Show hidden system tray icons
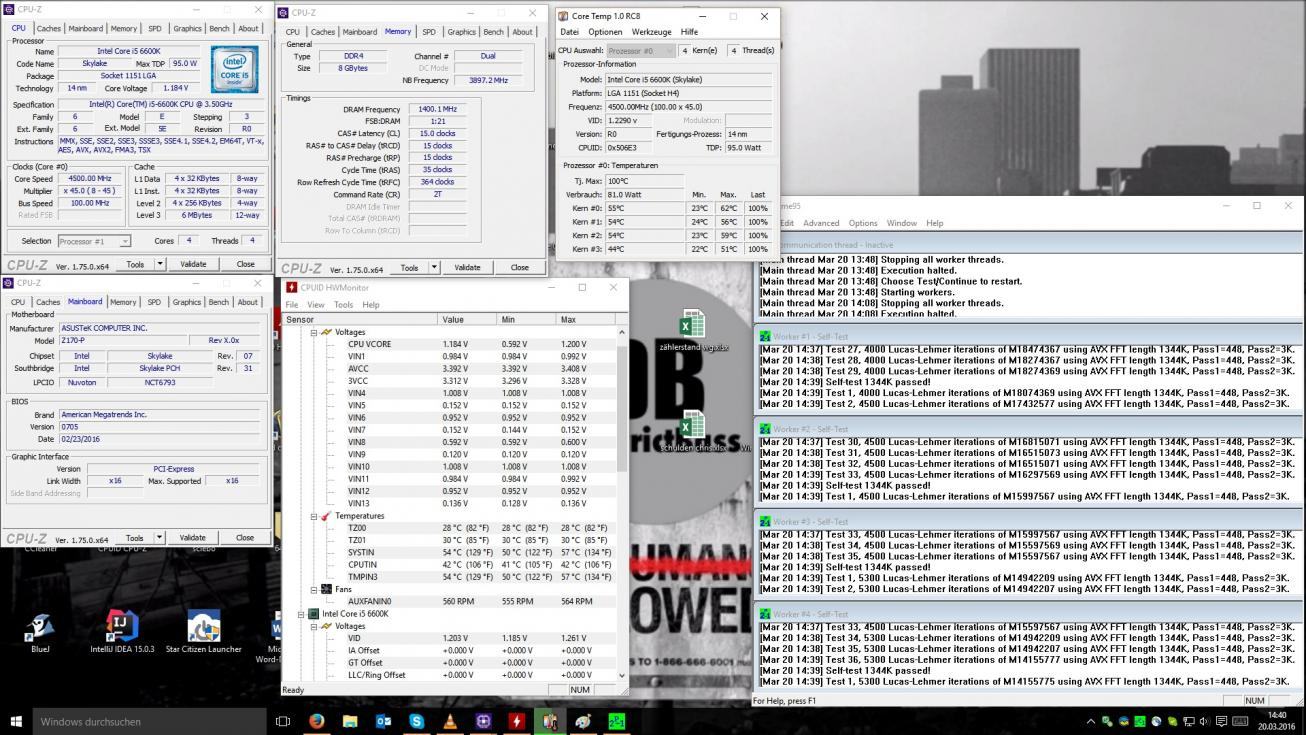This screenshot has width=1306, height=735. pyautogui.click(x=1090, y=721)
